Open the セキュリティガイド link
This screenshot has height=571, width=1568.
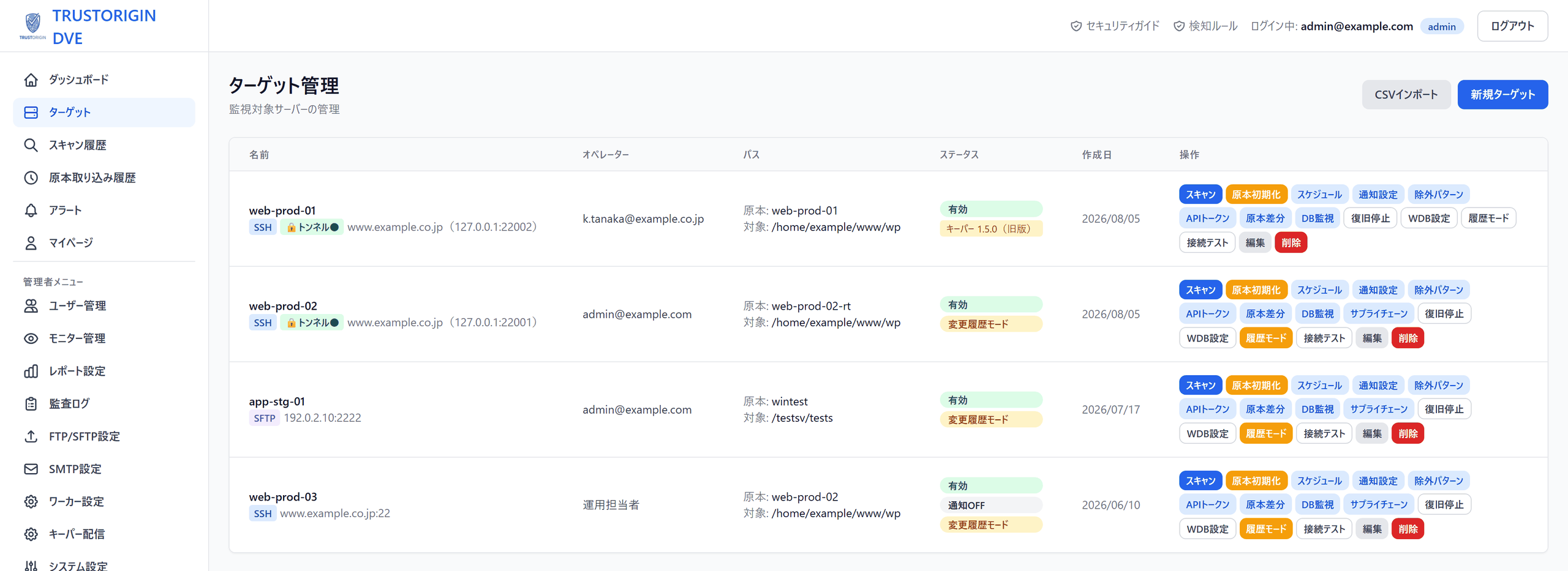click(1115, 26)
